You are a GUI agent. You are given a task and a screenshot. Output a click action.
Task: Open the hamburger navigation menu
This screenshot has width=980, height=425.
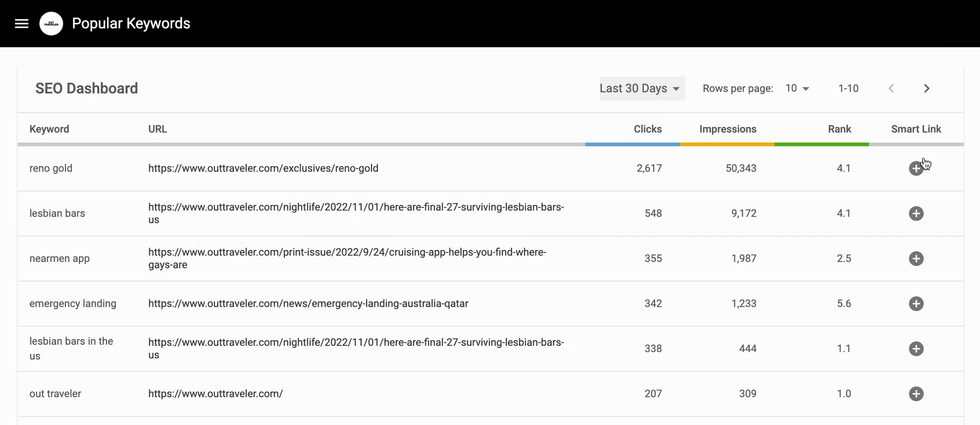[x=21, y=23]
